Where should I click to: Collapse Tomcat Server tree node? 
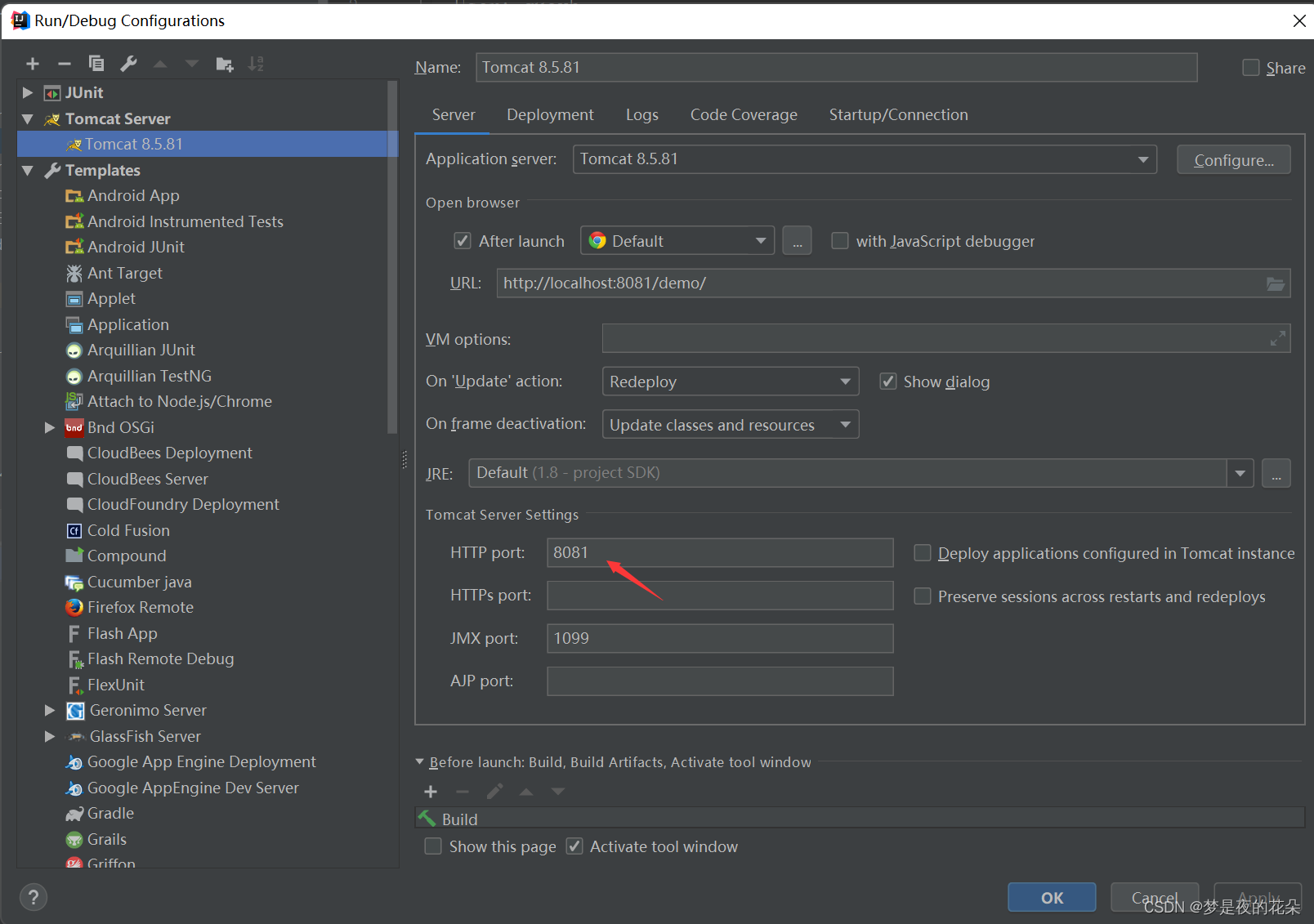point(28,119)
